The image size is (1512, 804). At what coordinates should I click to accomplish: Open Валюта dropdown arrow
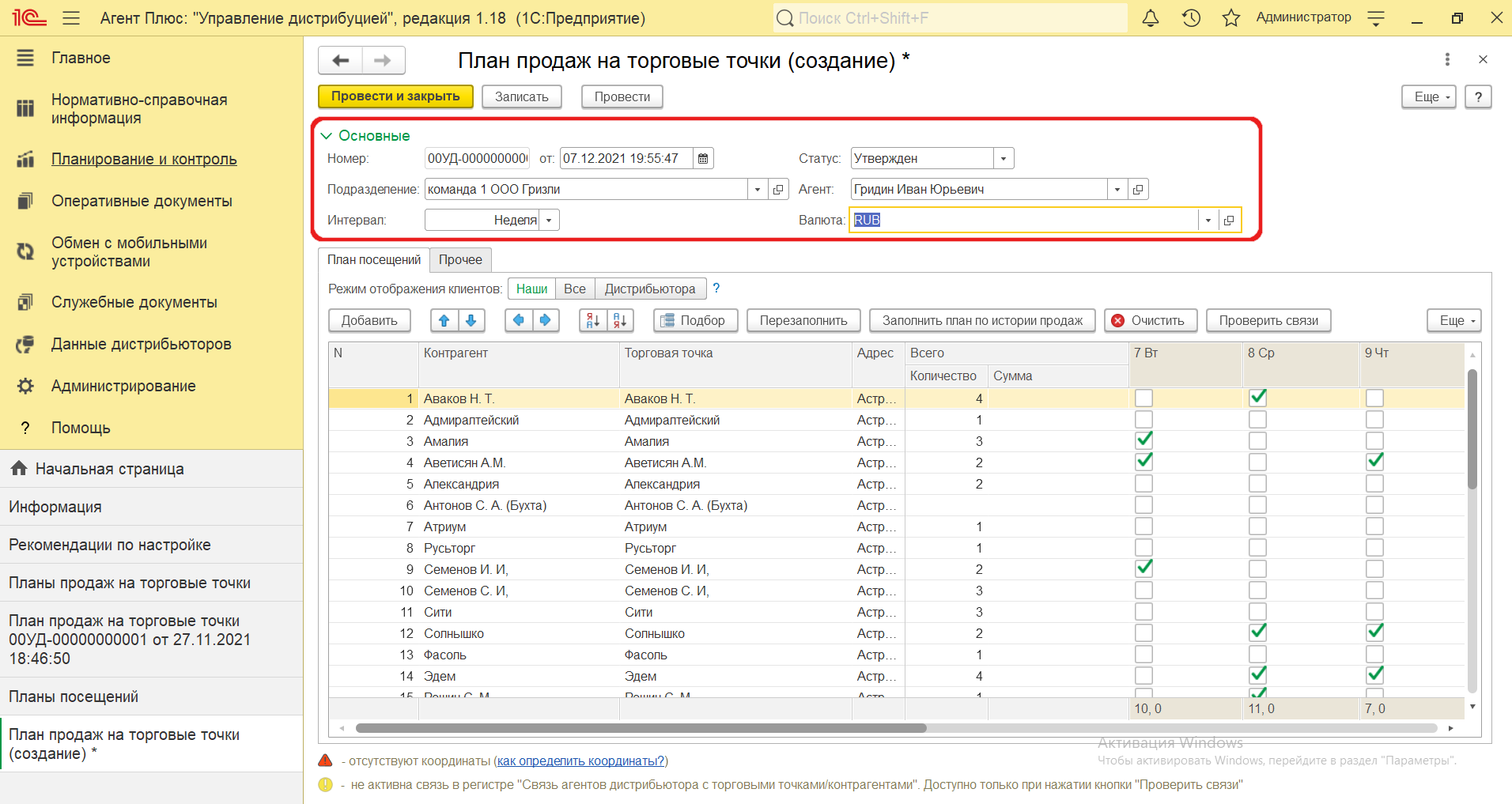1208,221
